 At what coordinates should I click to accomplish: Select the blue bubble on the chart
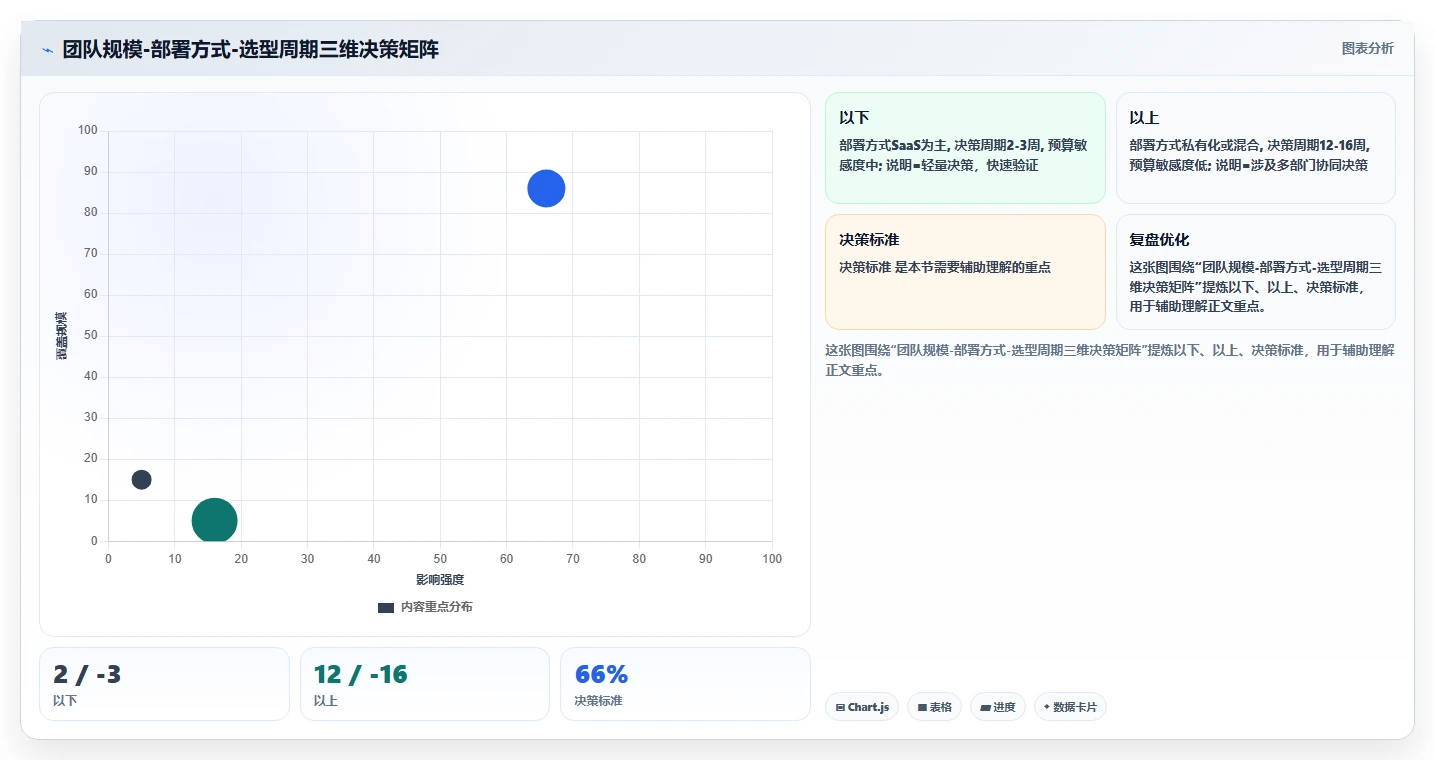click(x=546, y=188)
